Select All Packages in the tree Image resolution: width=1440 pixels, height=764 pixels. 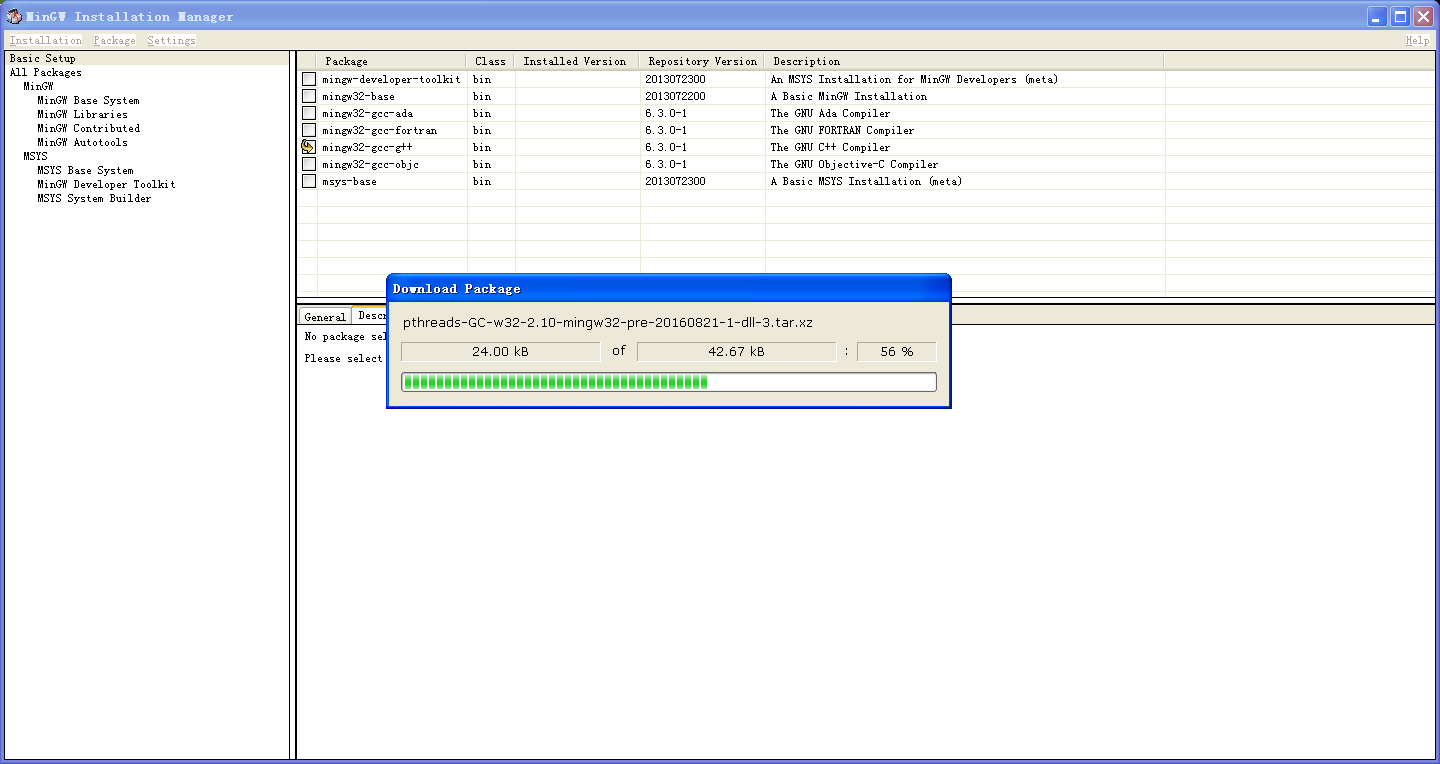[x=46, y=72]
